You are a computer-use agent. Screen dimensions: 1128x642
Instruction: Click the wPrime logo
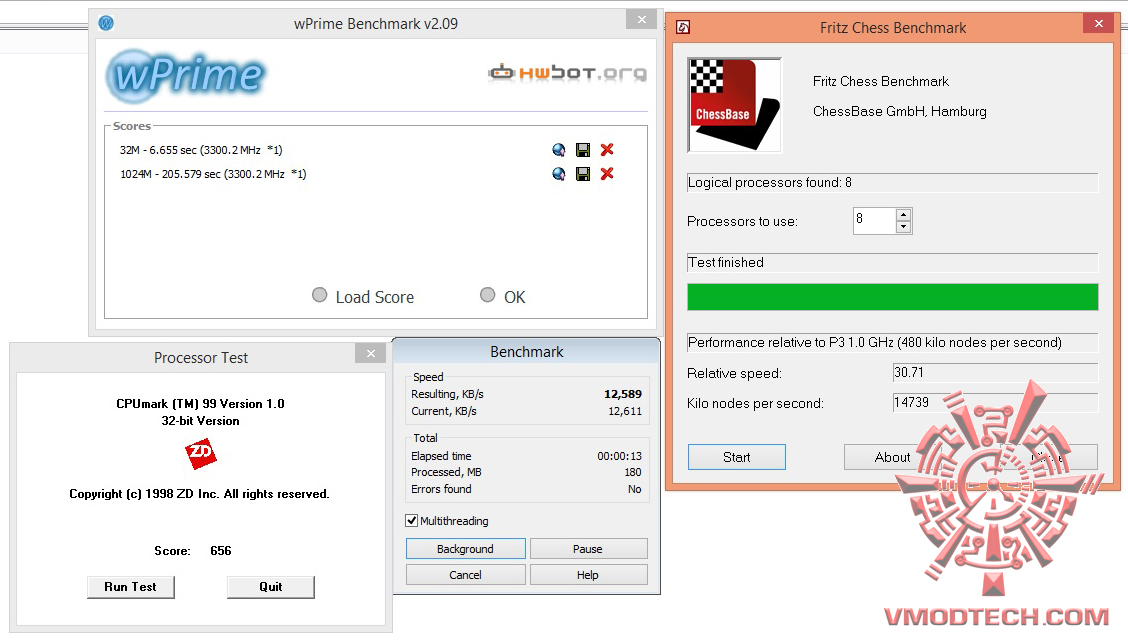(x=186, y=76)
